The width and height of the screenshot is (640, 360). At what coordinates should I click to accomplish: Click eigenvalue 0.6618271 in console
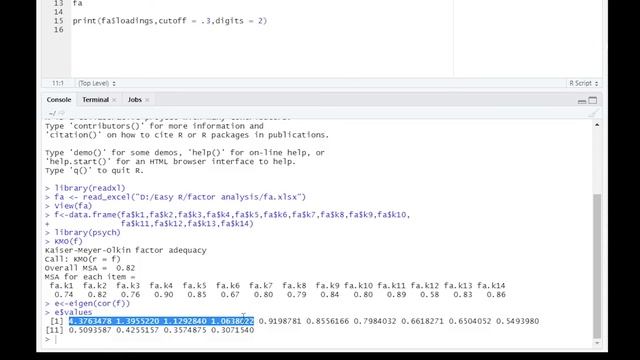(x=422, y=321)
